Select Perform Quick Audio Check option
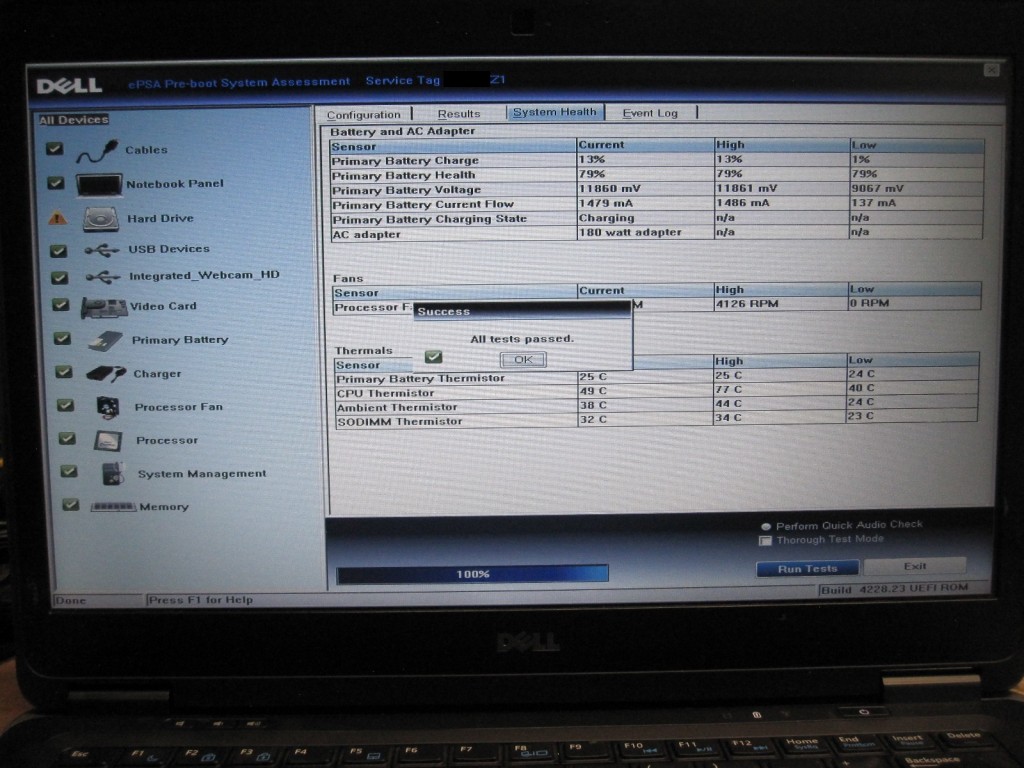This screenshot has height=768, width=1024. [x=766, y=526]
